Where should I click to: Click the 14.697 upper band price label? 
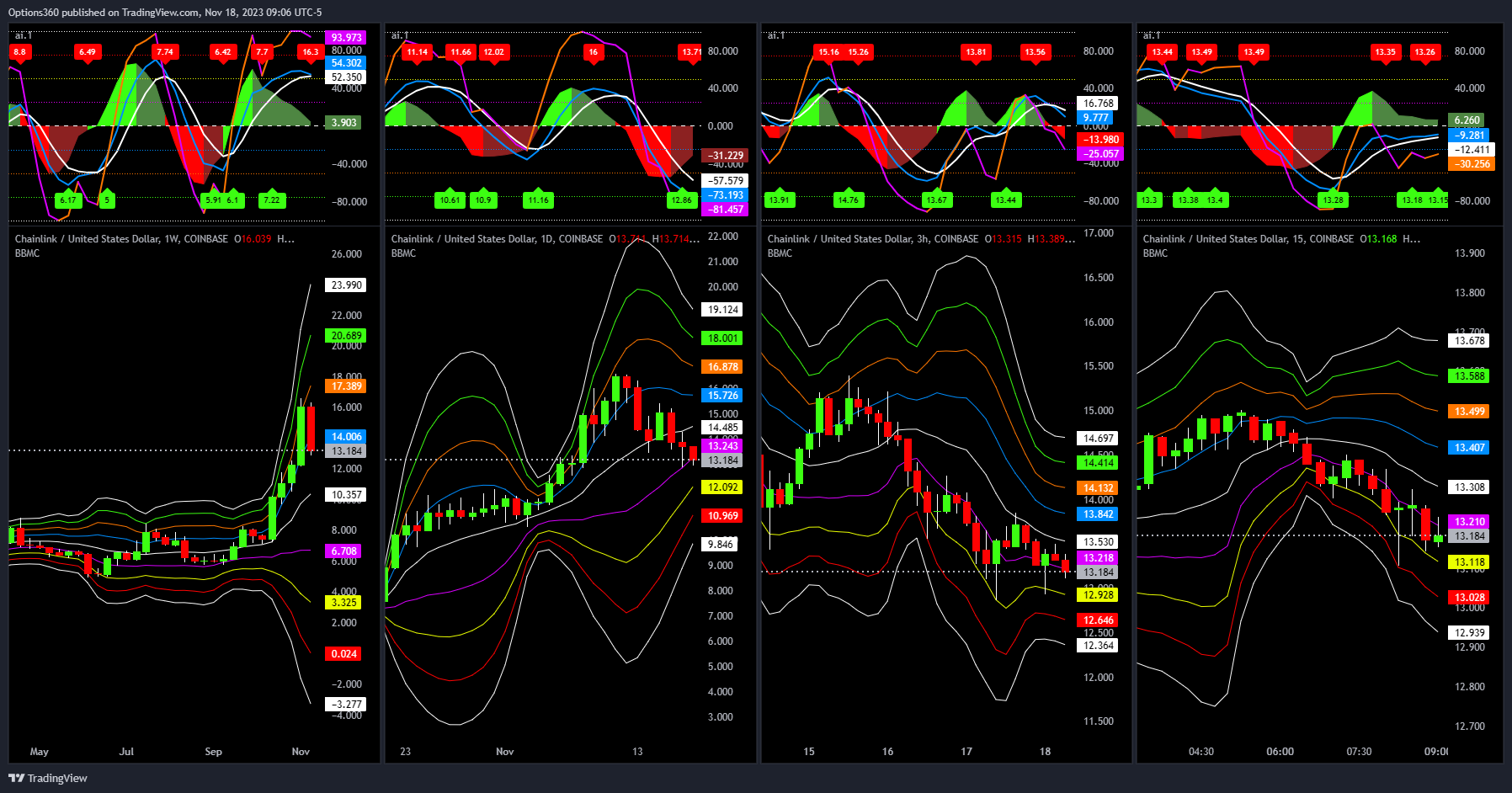click(1098, 439)
